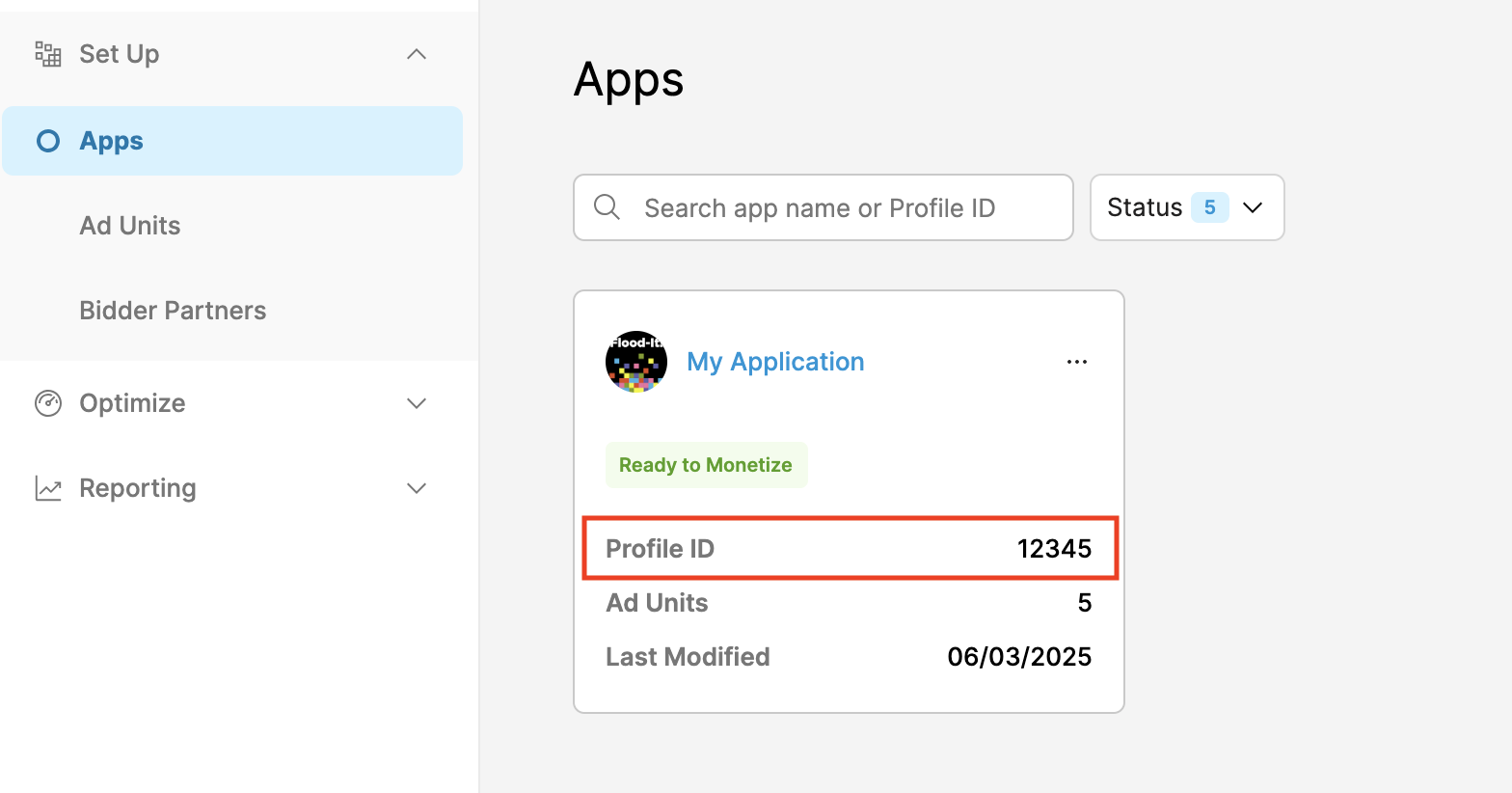Click the Reporting chart icon
This screenshot has width=1512, height=793.
(48, 488)
